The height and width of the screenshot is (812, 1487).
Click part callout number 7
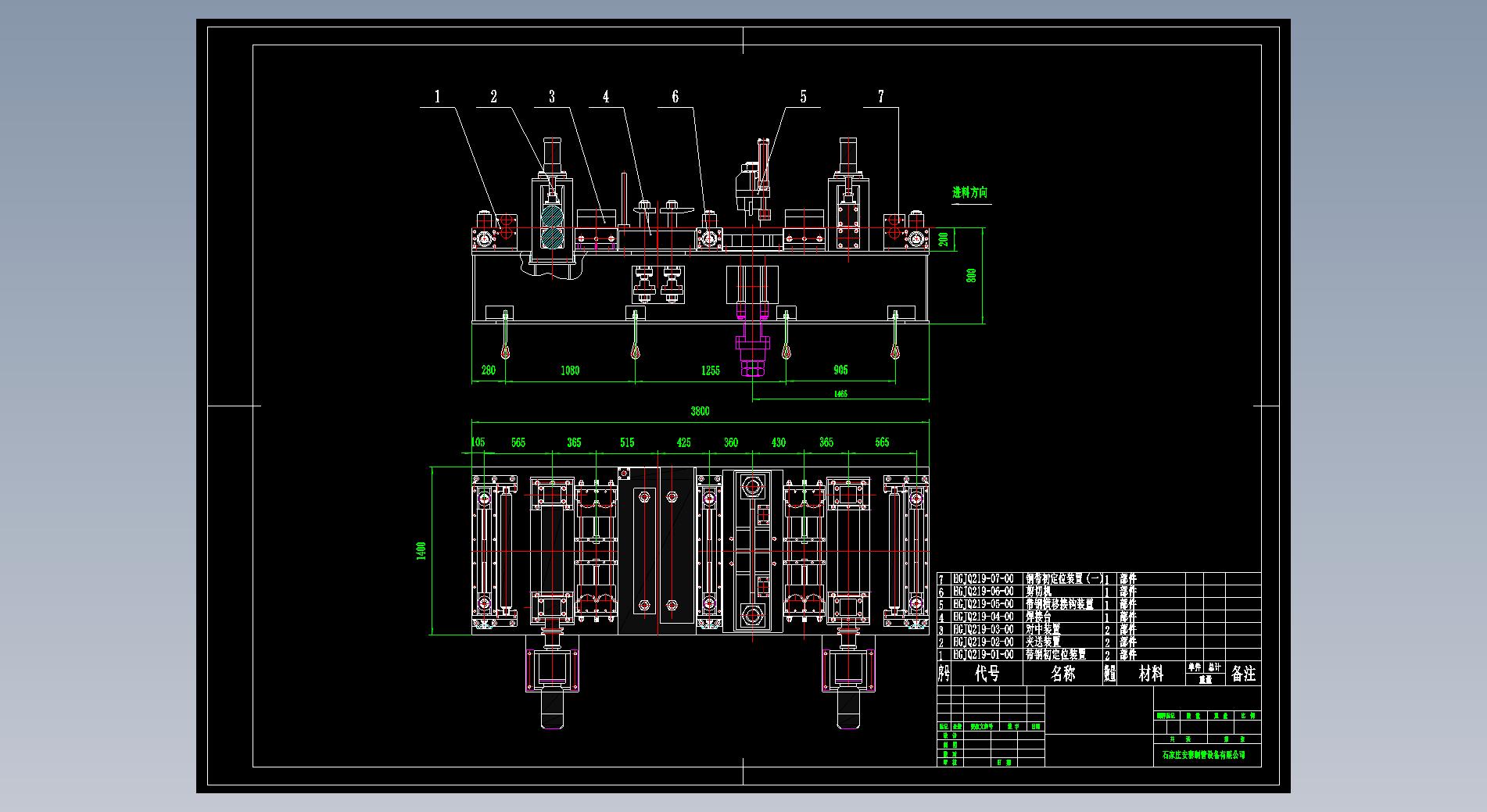click(881, 97)
